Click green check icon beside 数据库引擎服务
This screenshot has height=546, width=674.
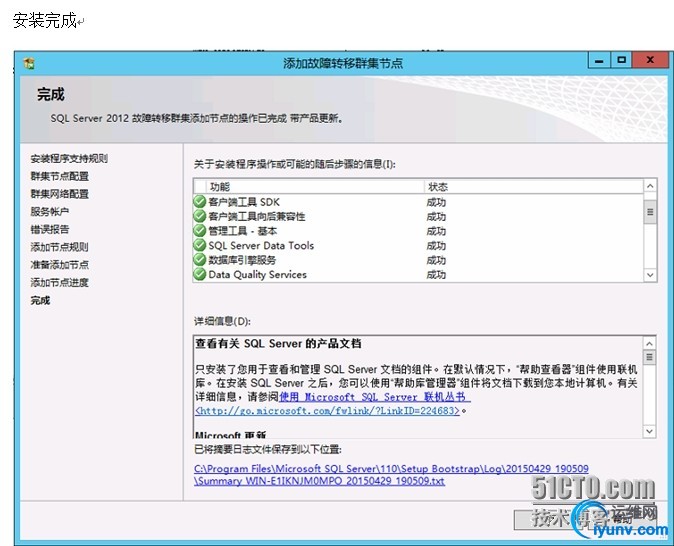tap(199, 260)
